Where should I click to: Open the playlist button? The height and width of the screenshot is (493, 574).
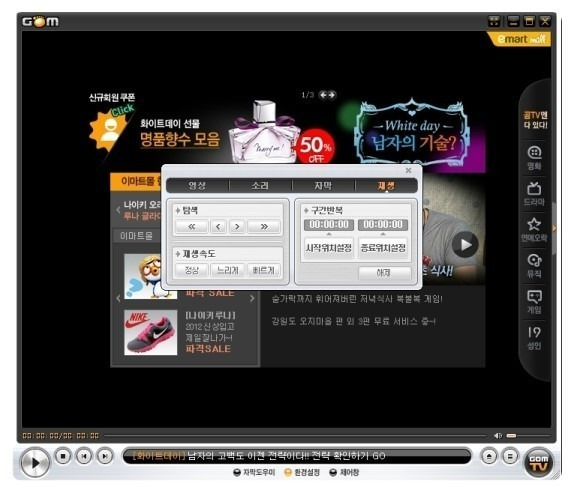510,456
